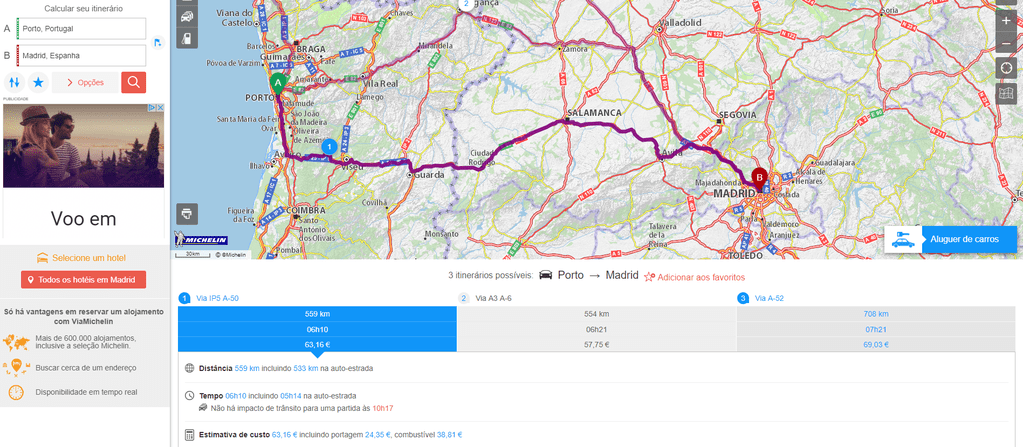Viewport: 1023px width, 447px height.
Task: Click the traffic cars icon on the map
Action: (x=187, y=16)
